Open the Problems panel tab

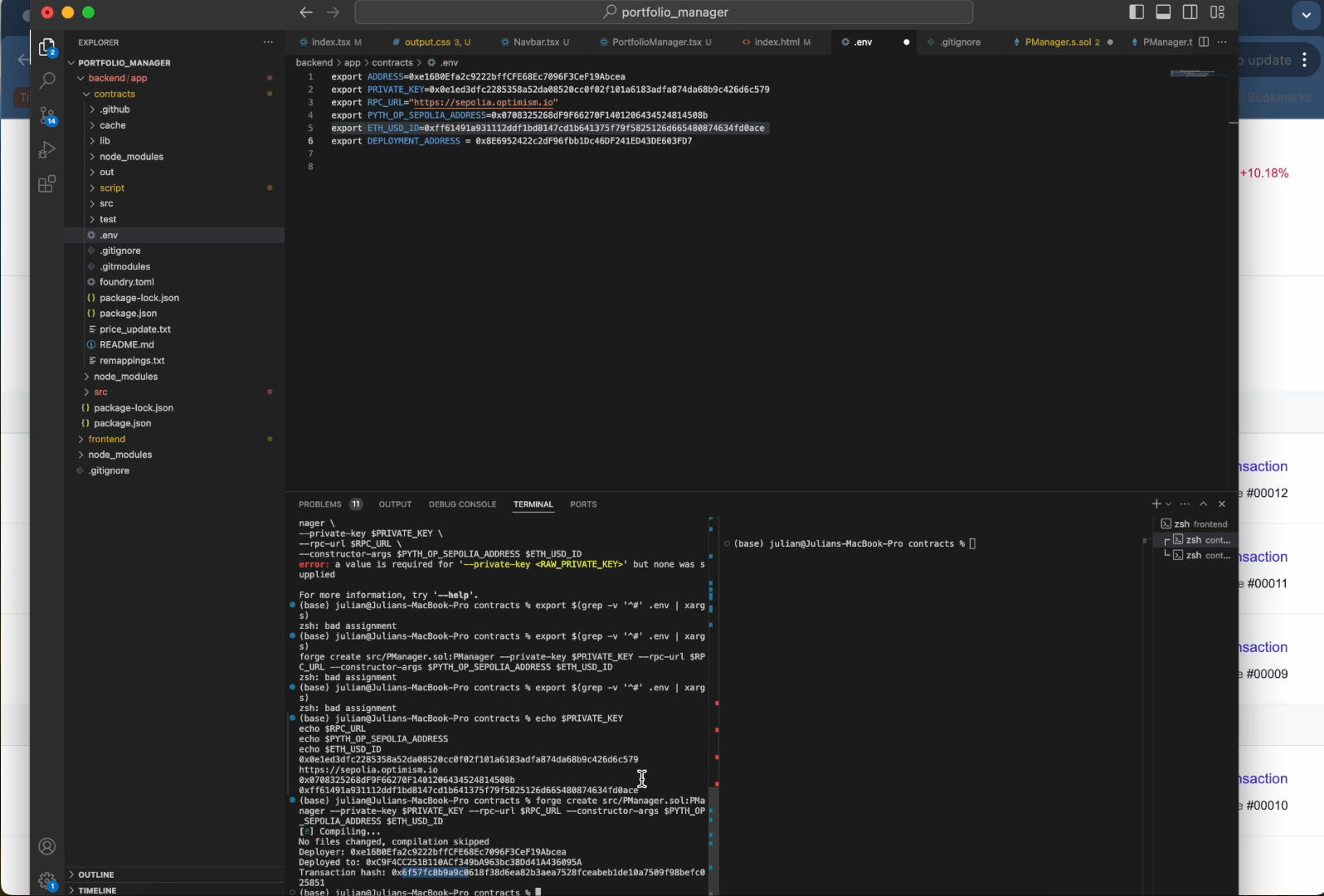(330, 504)
